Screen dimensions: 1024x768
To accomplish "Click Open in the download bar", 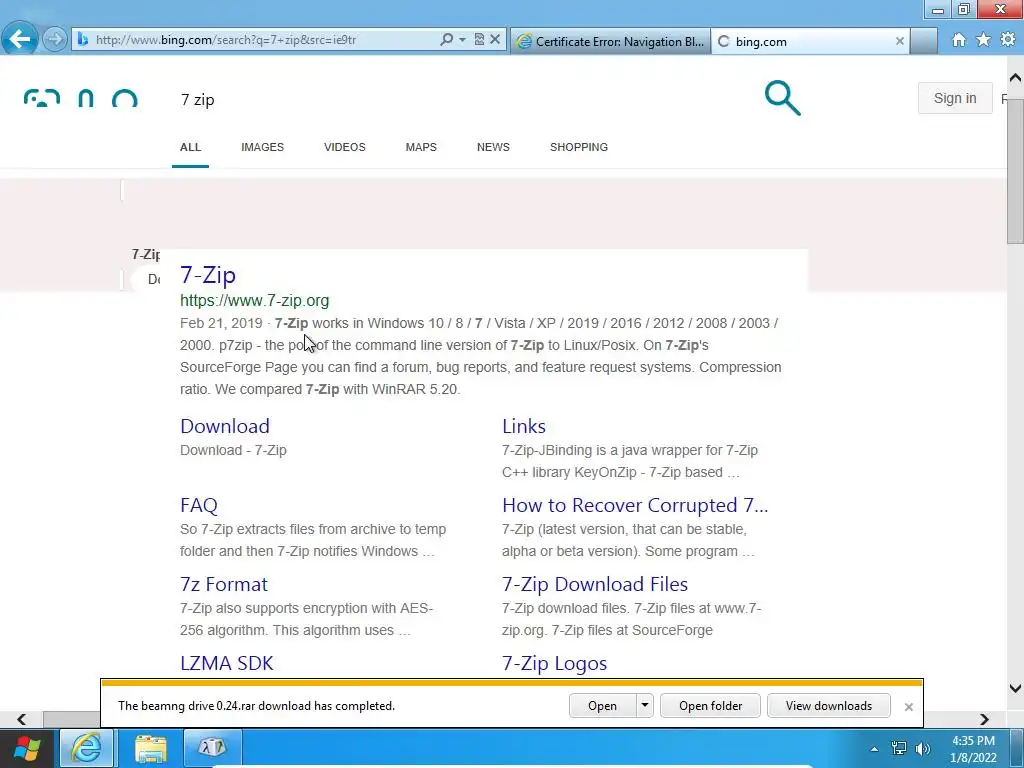I will pyautogui.click(x=601, y=706).
